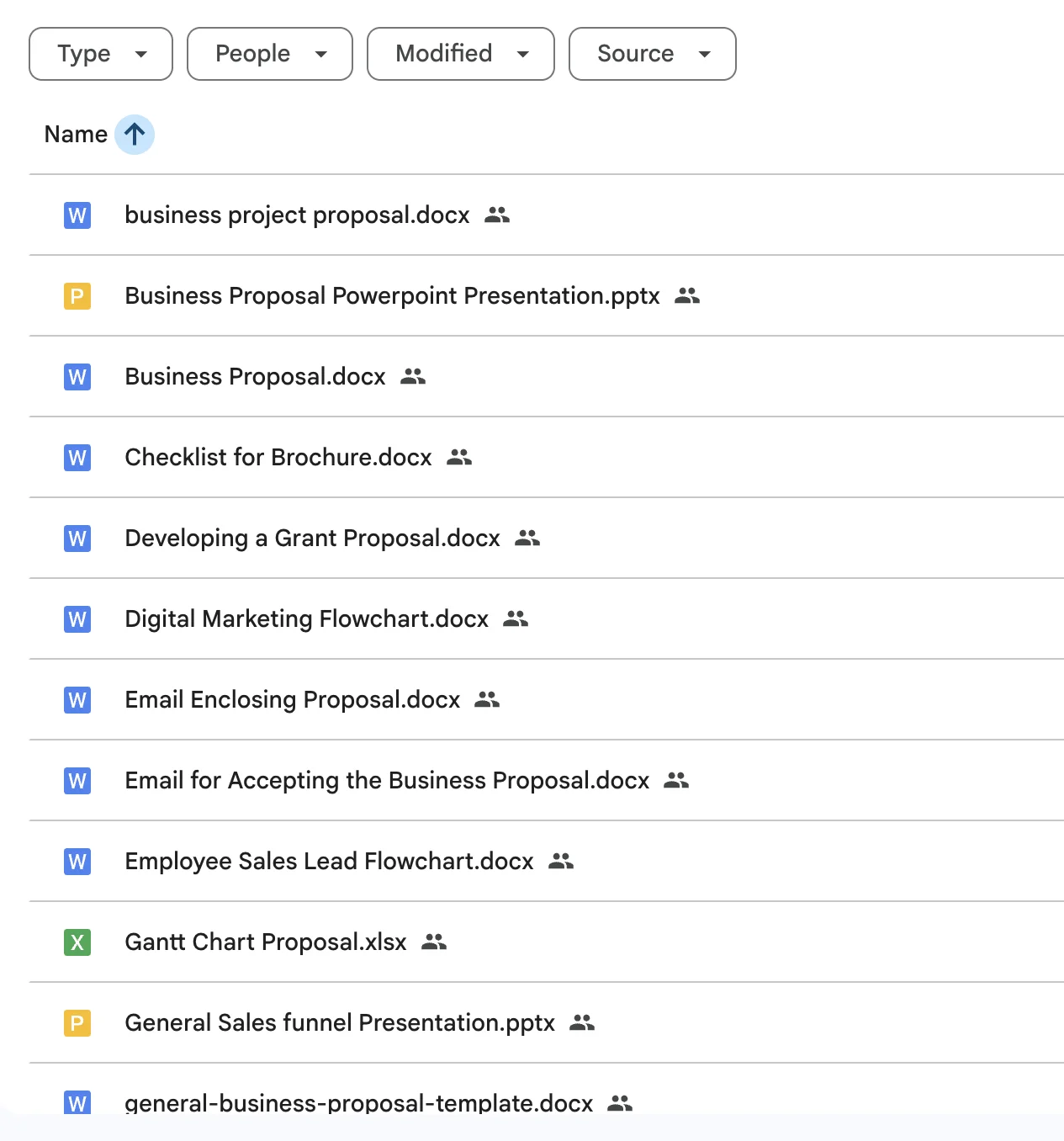1064x1141 pixels.
Task: Click shared icon beside Business Proposal.docx
Action: tap(413, 377)
